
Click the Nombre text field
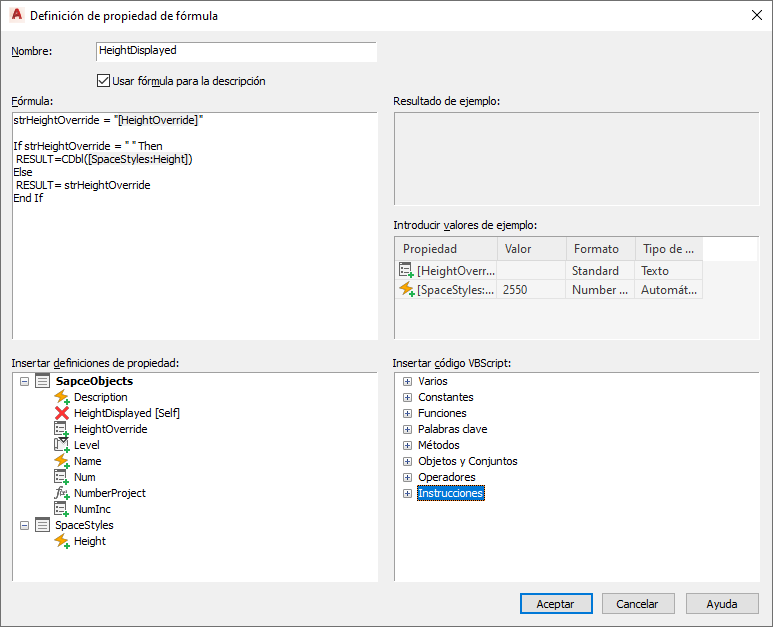[236, 52]
